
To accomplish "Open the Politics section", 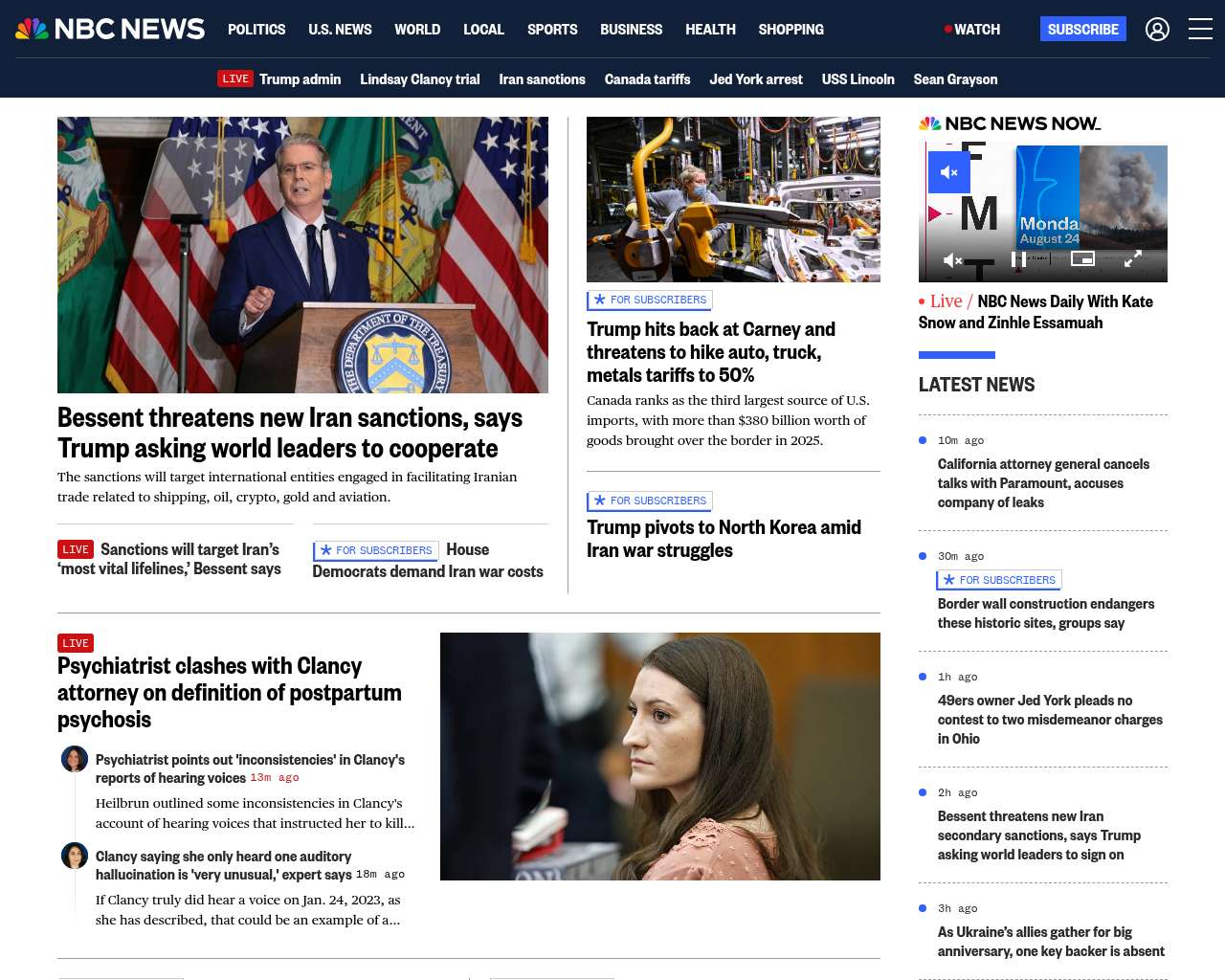I will click(256, 30).
